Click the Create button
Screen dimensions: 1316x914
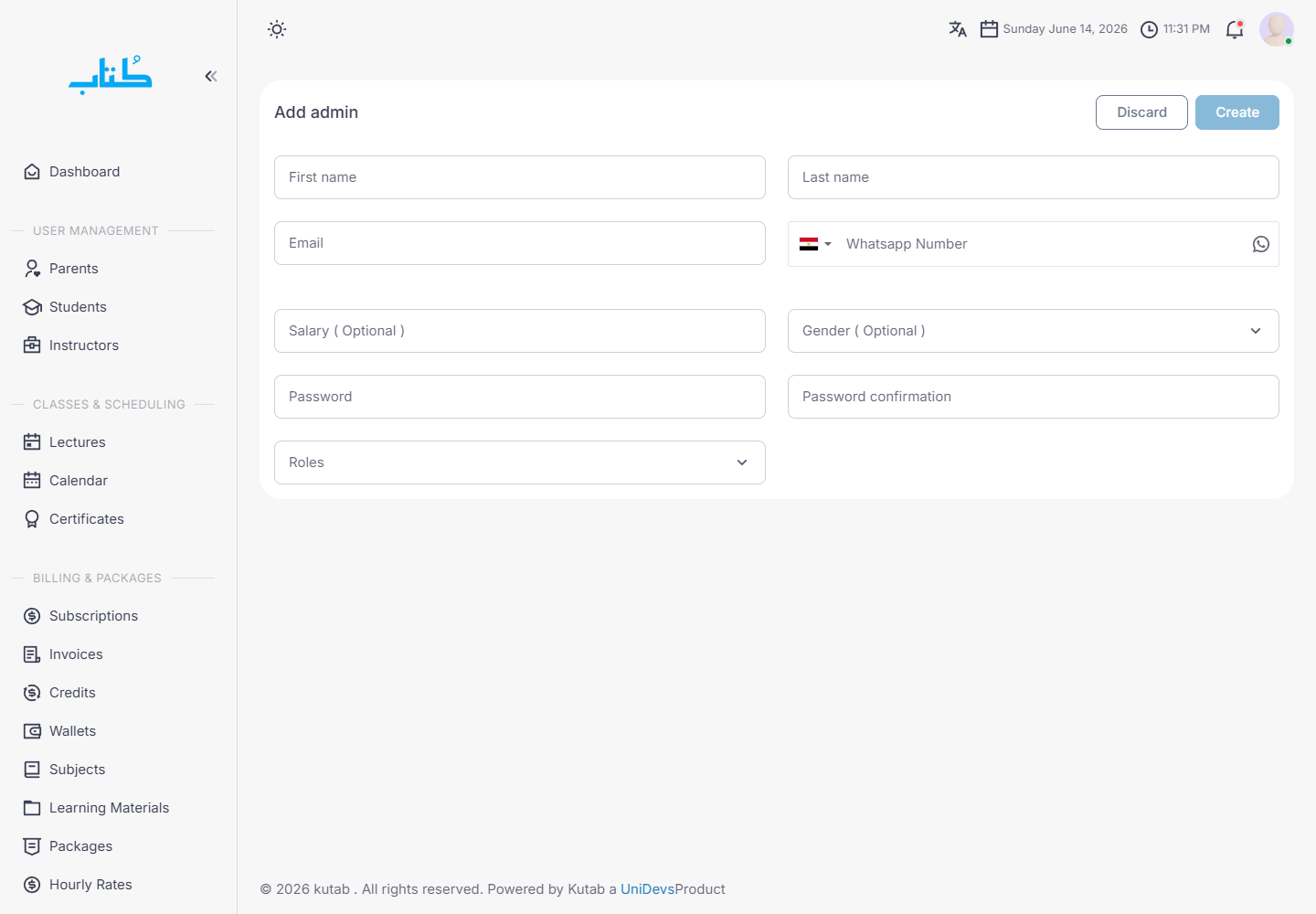coord(1237,112)
